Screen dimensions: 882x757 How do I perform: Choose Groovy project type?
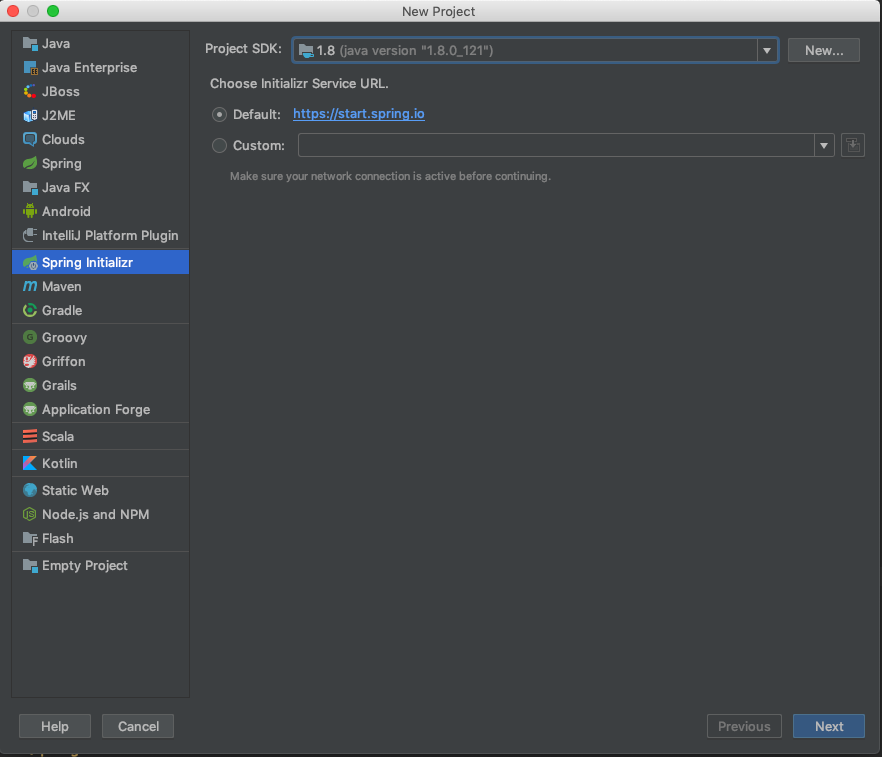(101, 337)
